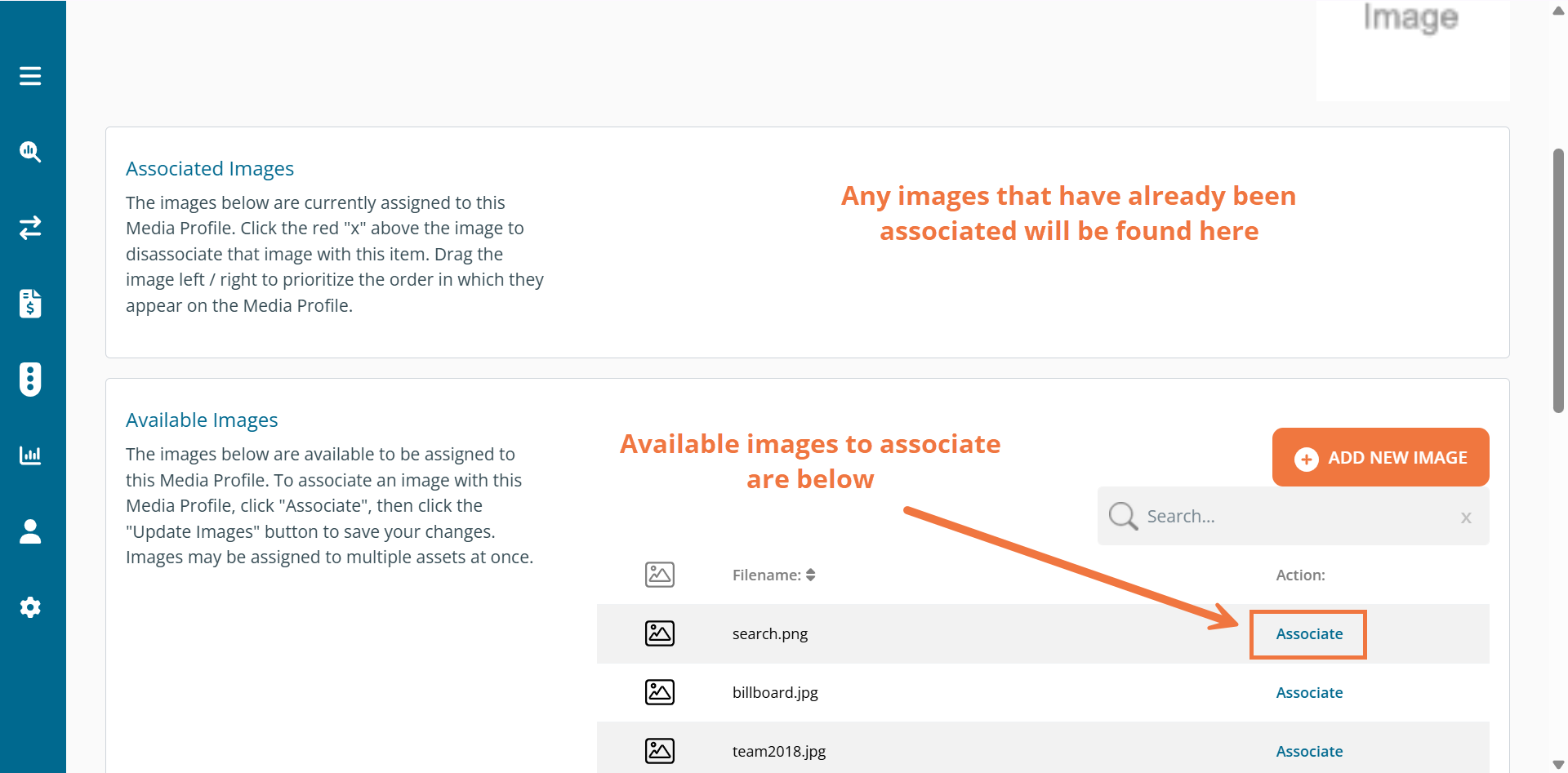Click the traffic light sidebar icon
Viewport: 1568px width, 773px height.
coord(30,379)
